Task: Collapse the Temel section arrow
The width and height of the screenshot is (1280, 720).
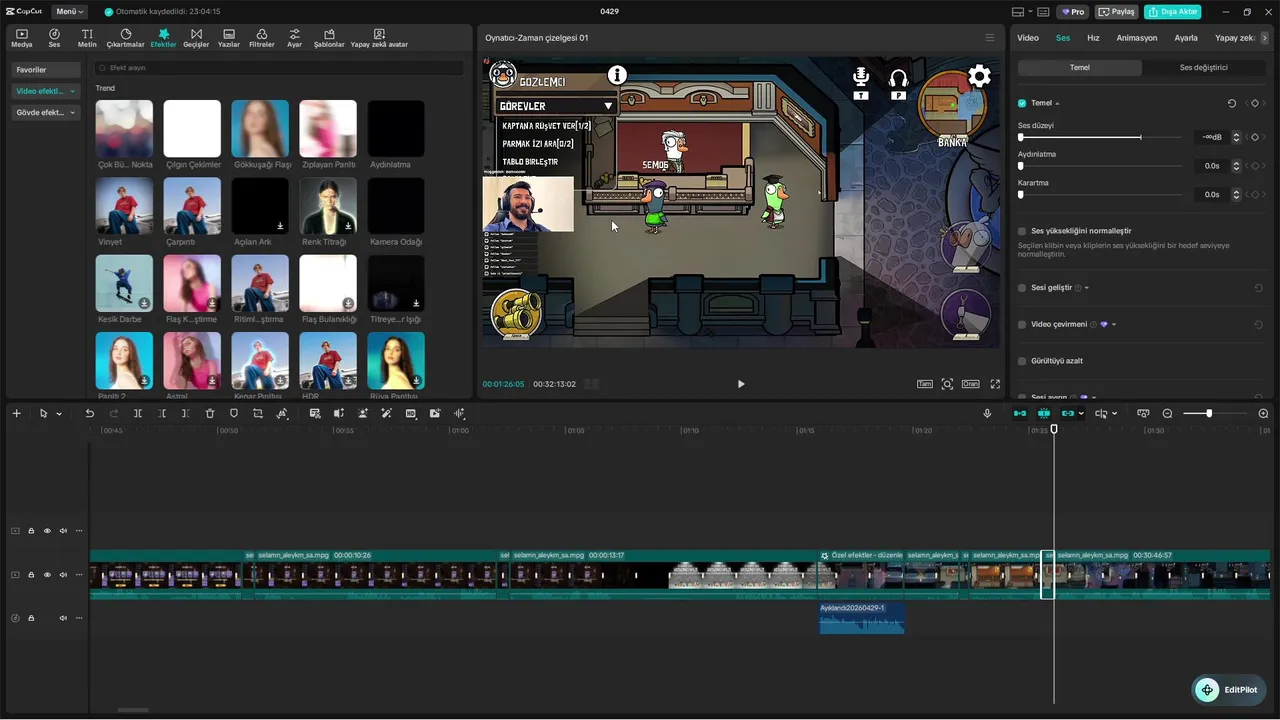Action: [x=1057, y=103]
